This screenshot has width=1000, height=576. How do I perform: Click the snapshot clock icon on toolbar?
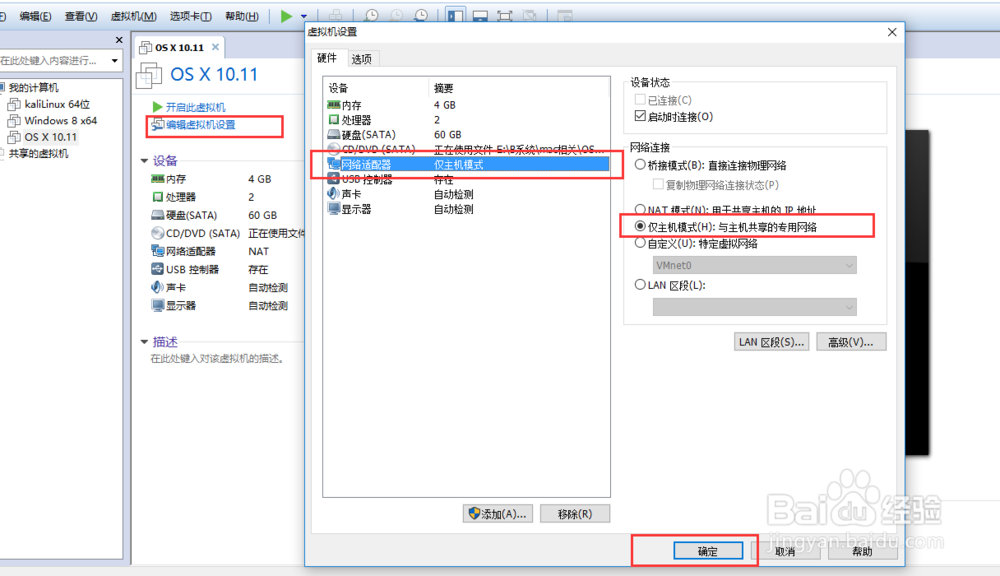[371, 16]
